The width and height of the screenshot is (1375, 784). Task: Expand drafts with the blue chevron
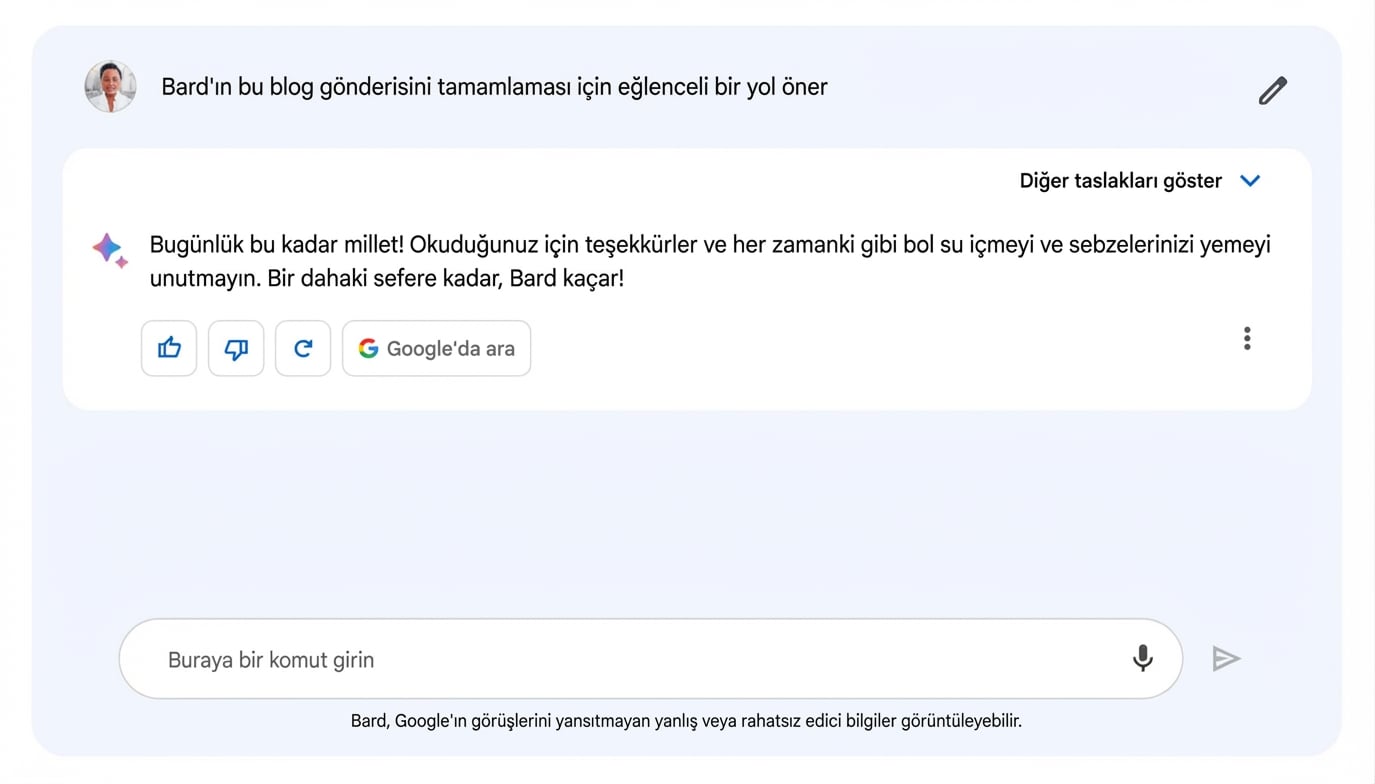coord(1250,181)
